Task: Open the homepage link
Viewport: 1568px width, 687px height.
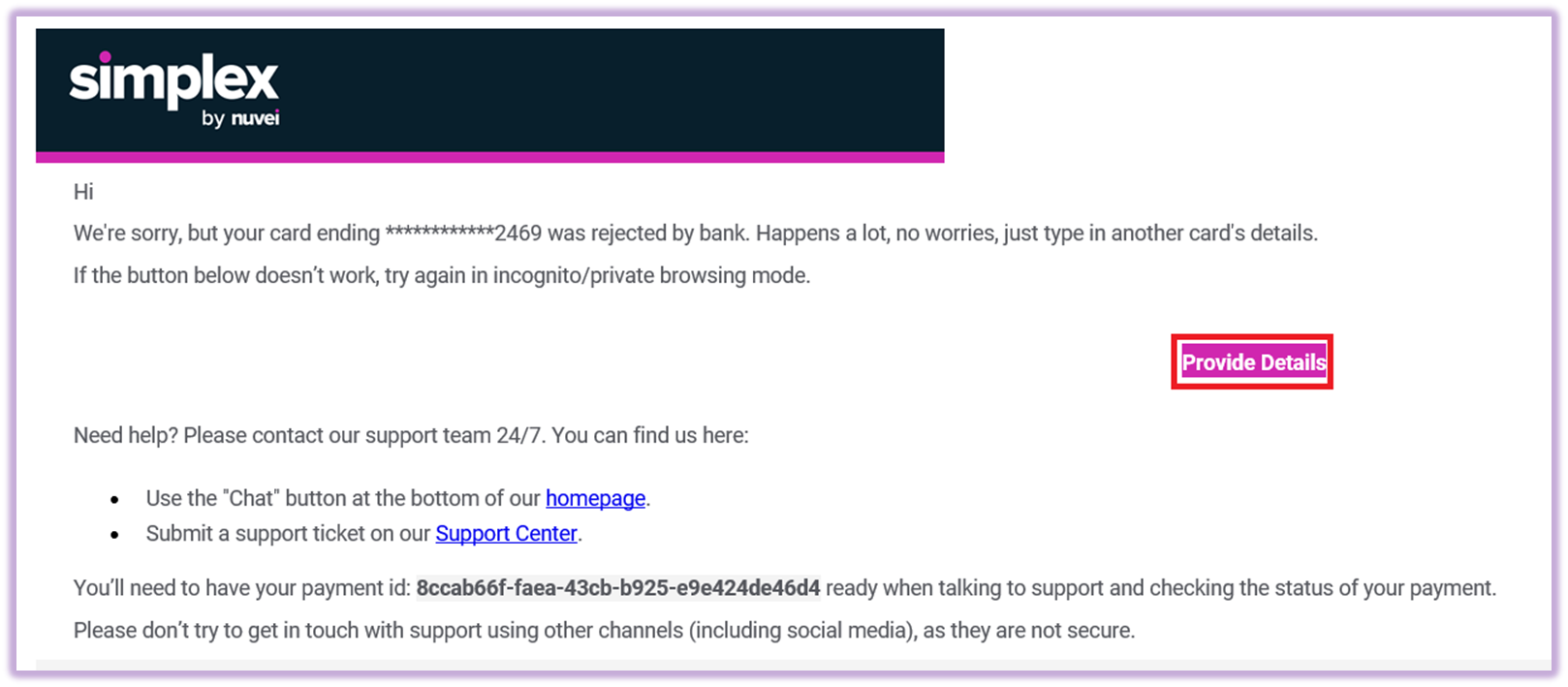Action: click(x=595, y=498)
